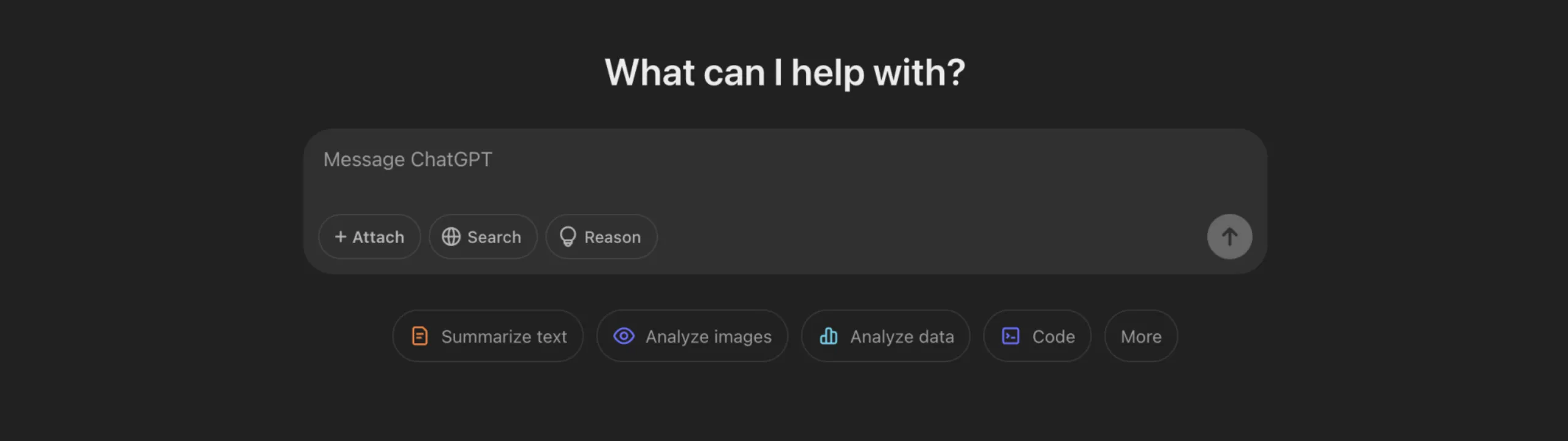This screenshot has height=441, width=1568.
Task: Click the blue bar chart icon
Action: pos(828,336)
